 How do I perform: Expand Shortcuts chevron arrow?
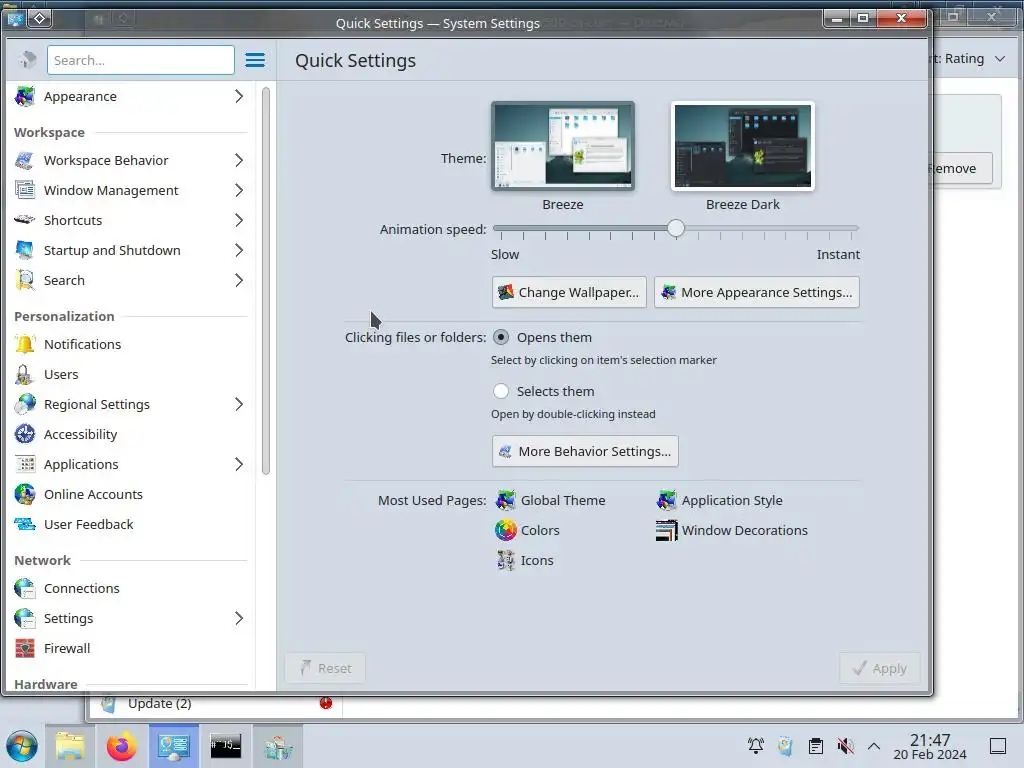tap(239, 220)
